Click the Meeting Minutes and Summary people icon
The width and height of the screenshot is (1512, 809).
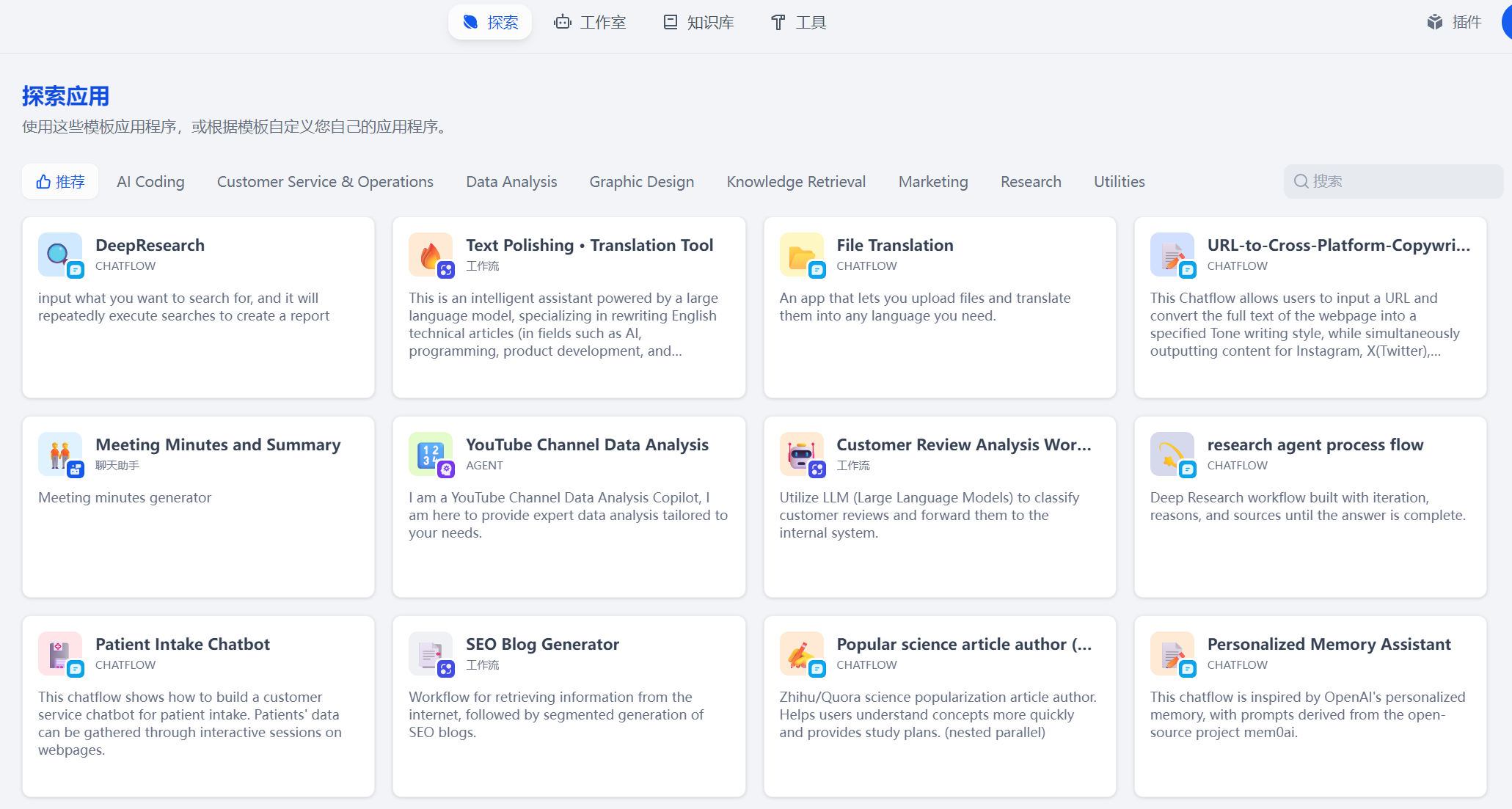(x=59, y=454)
